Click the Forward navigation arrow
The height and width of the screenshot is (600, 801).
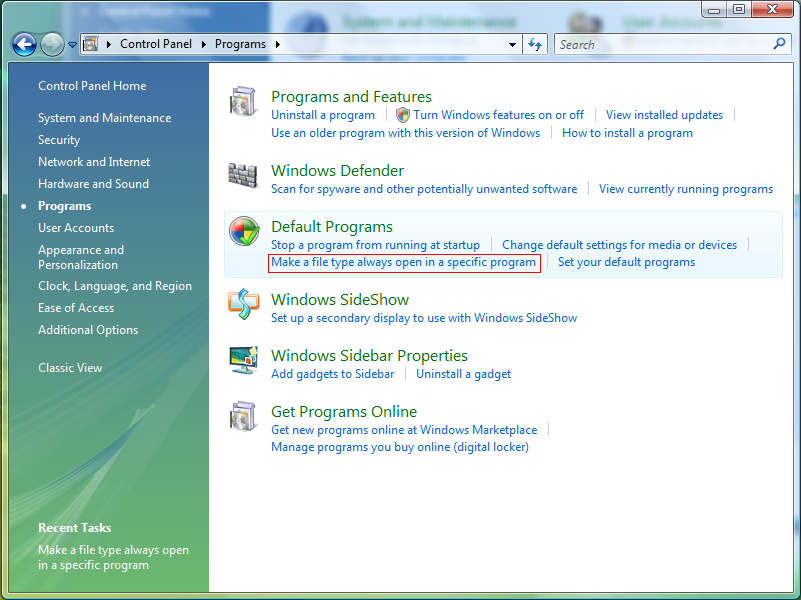coord(52,44)
